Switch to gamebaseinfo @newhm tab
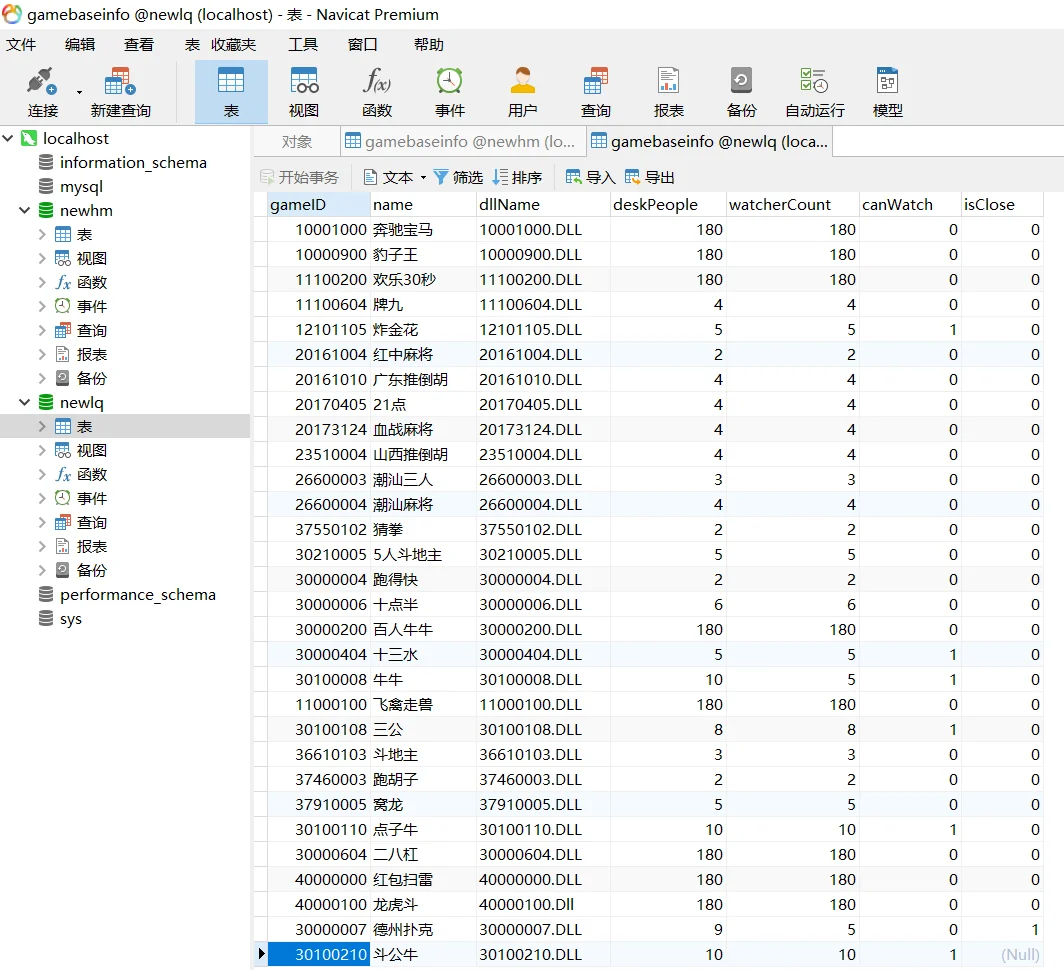This screenshot has height=970, width=1064. coord(461,142)
